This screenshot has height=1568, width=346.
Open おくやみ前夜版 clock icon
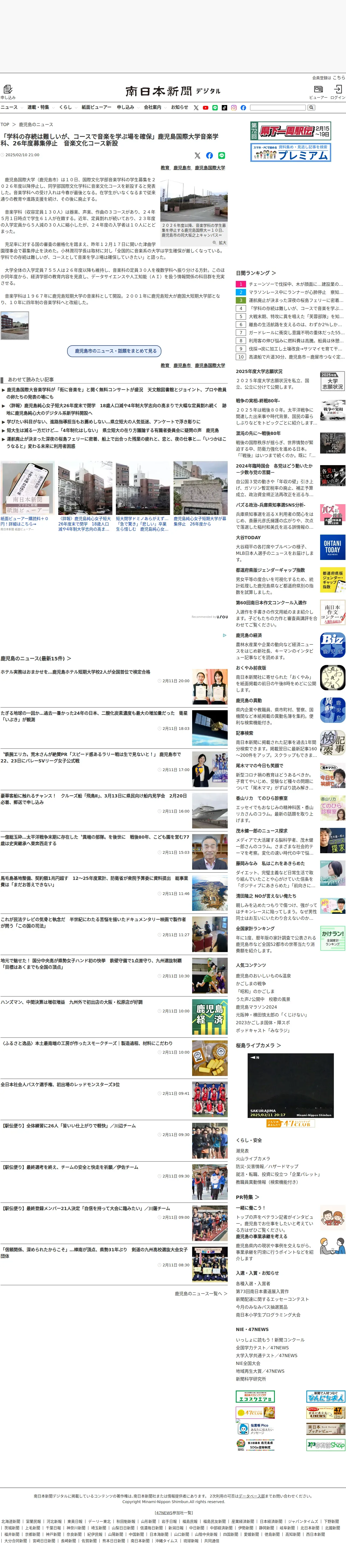click(x=333, y=677)
